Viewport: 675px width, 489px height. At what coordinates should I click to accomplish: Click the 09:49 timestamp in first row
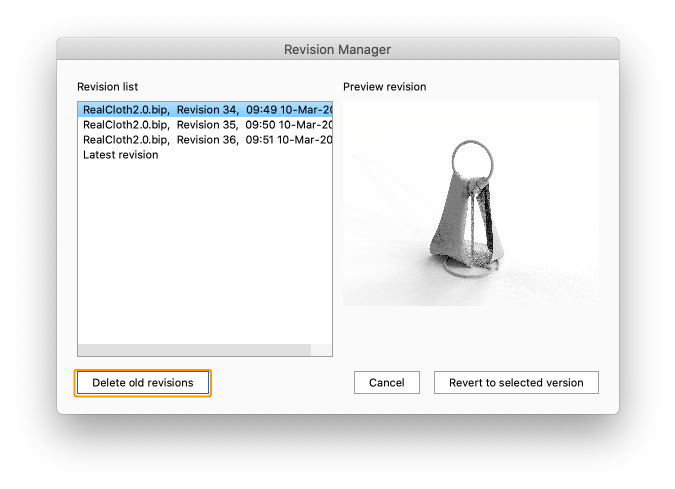click(260, 109)
